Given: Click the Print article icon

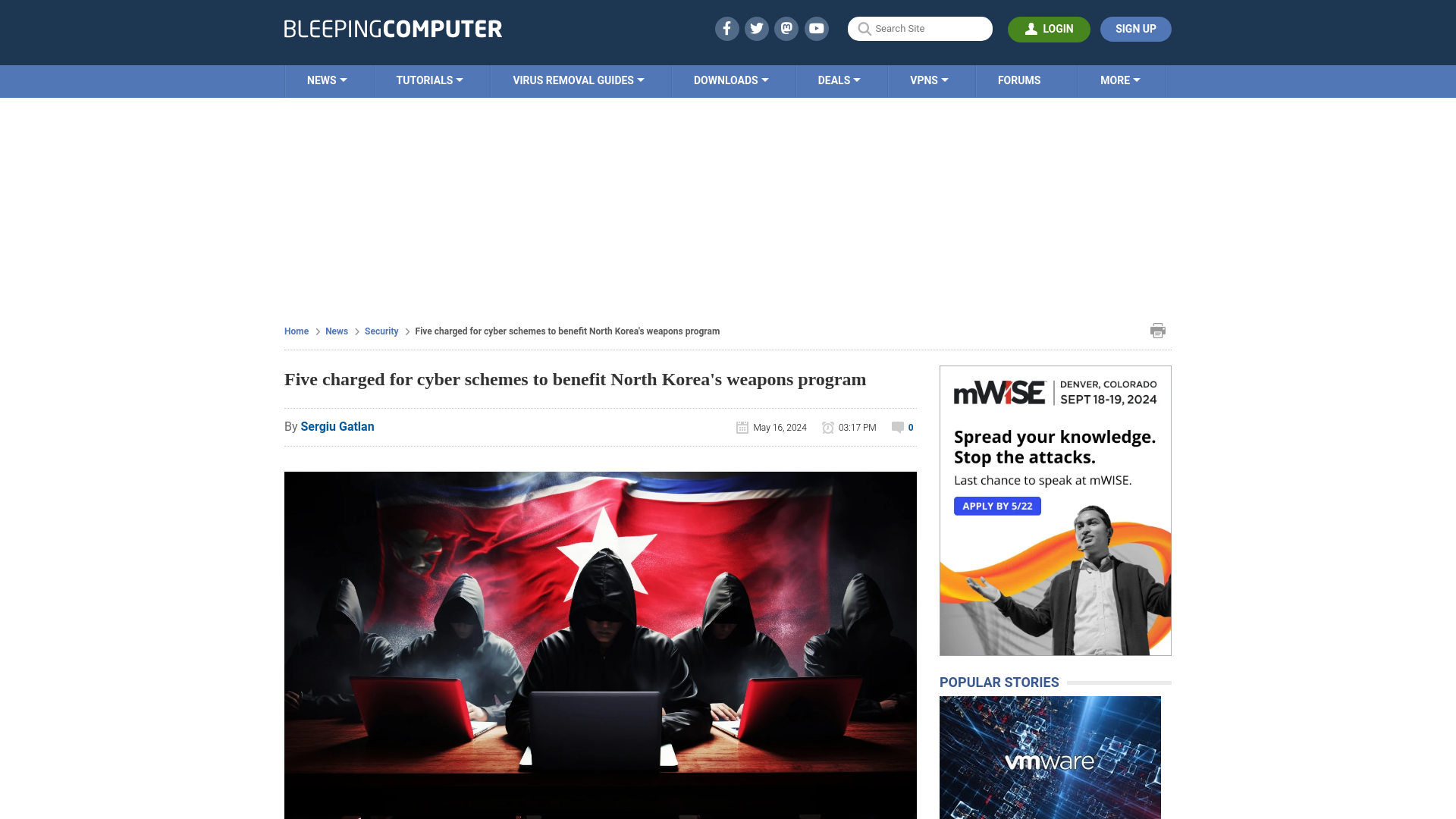Looking at the screenshot, I should click(x=1157, y=330).
